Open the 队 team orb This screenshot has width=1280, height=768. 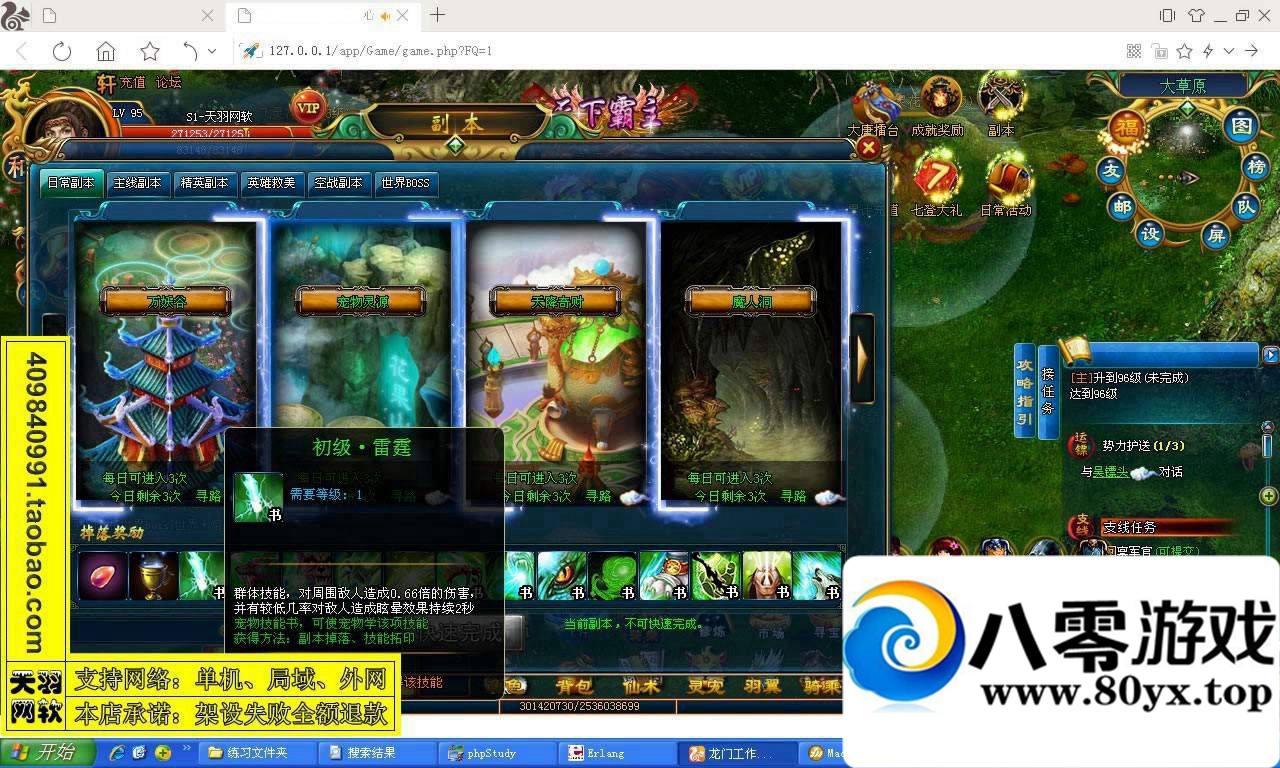click(1244, 207)
